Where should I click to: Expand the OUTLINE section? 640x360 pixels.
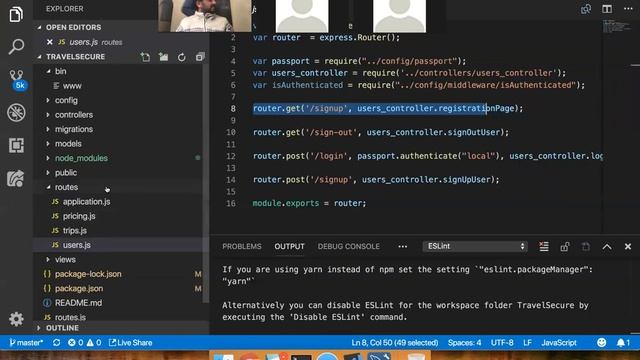[62, 328]
